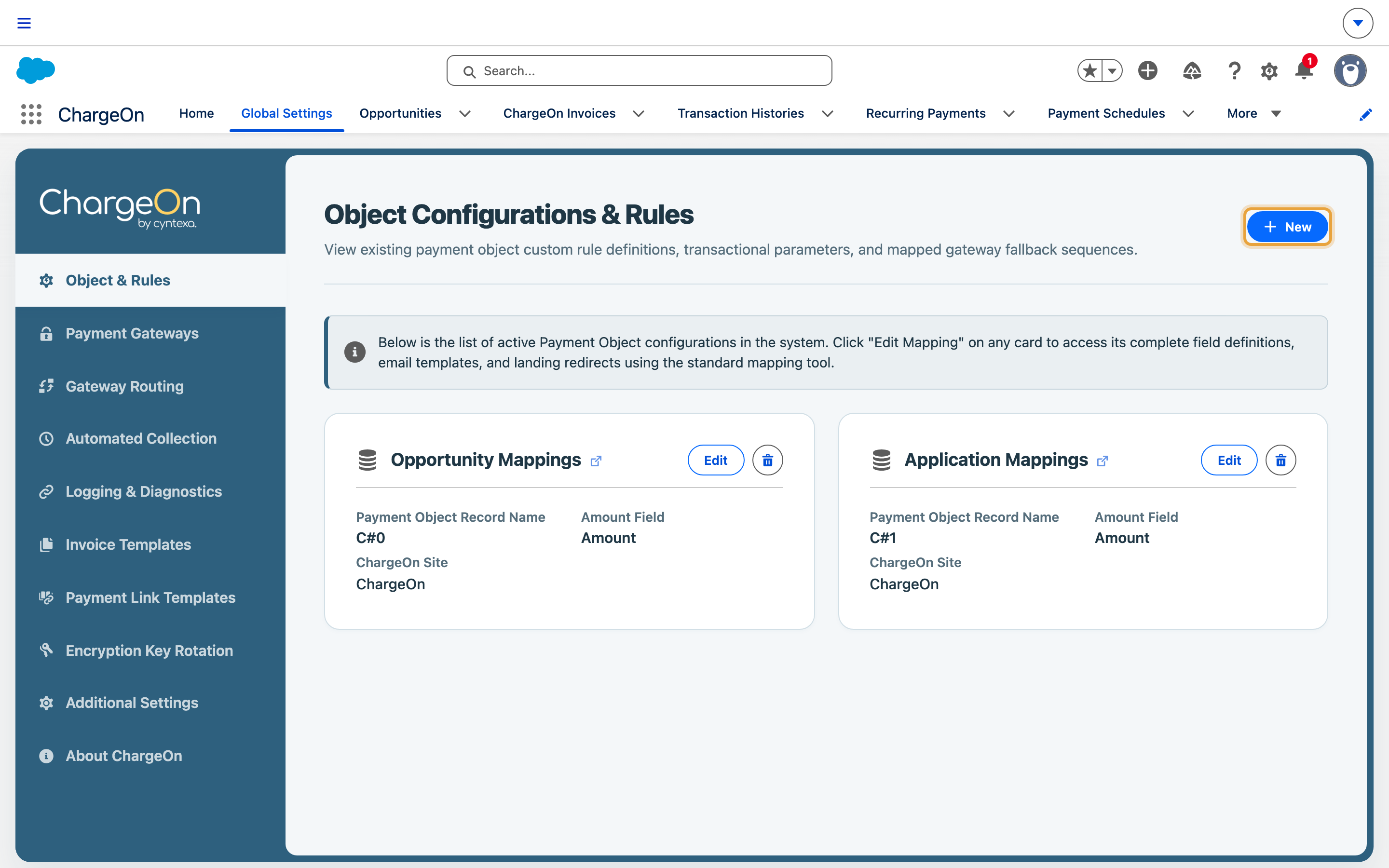Open the Opportunities tab
The image size is (1389, 868).
coord(400,114)
